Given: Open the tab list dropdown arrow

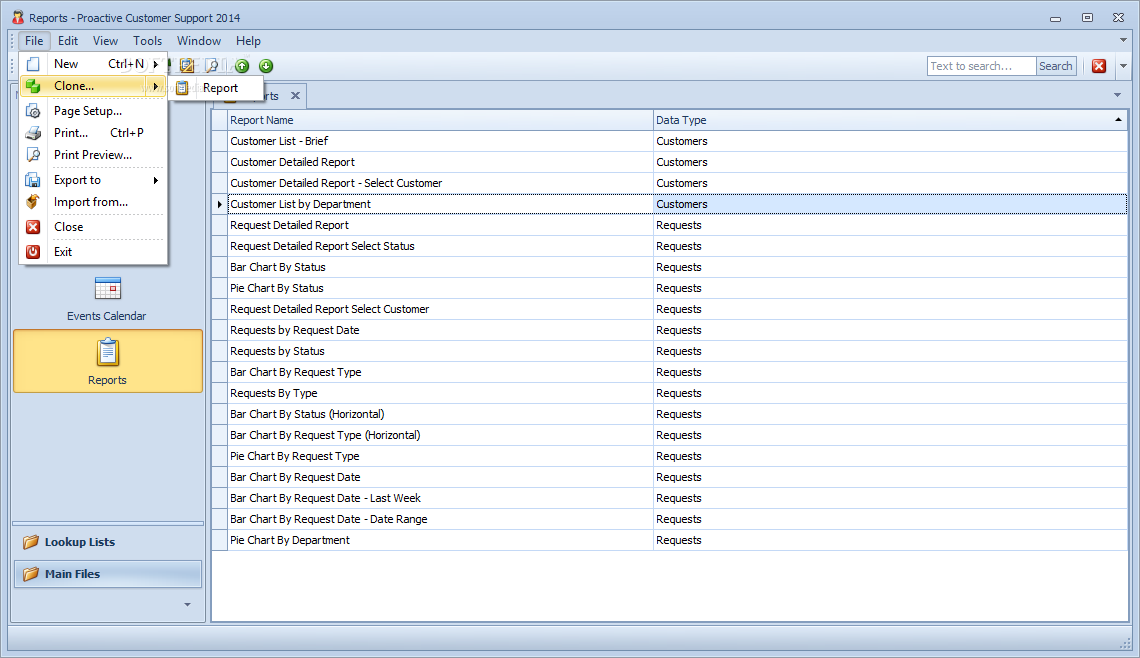Looking at the screenshot, I should (x=1117, y=95).
